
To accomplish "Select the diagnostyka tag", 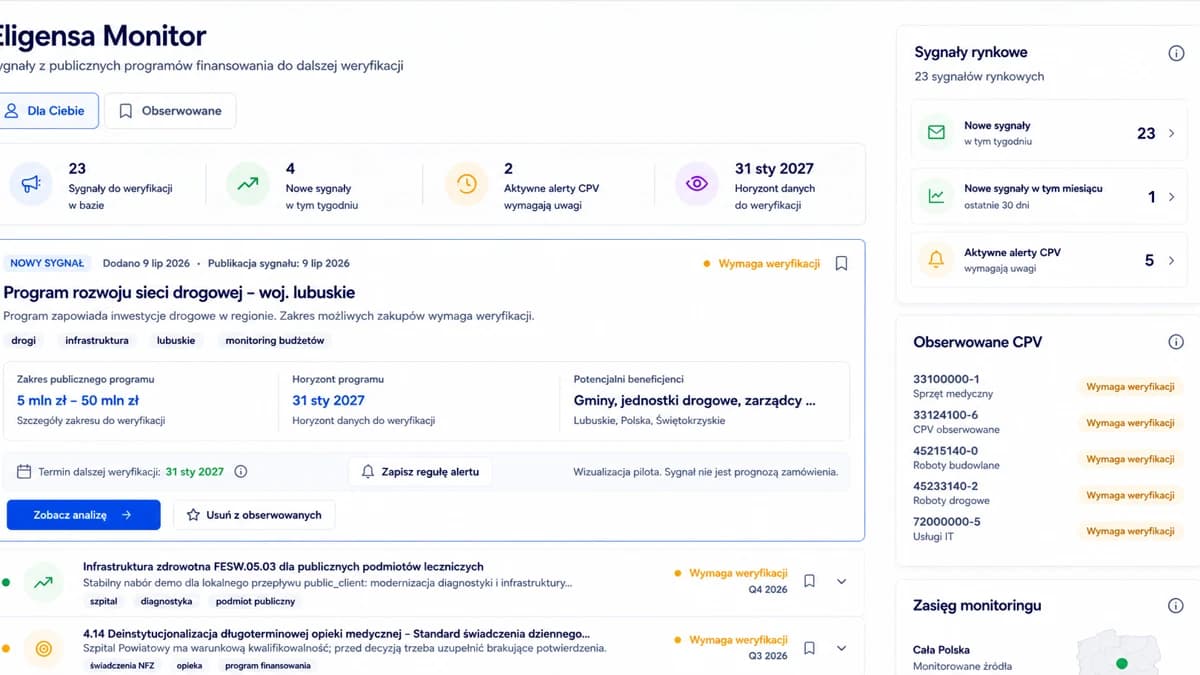I will click(x=166, y=601).
